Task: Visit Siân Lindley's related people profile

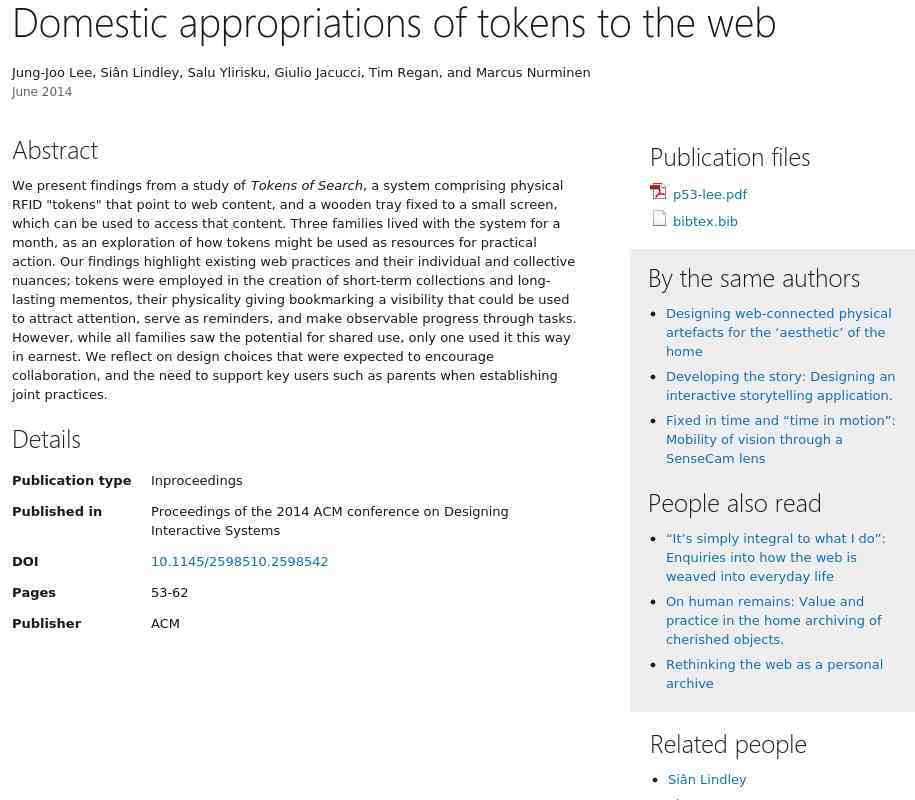Action: pyautogui.click(x=707, y=780)
